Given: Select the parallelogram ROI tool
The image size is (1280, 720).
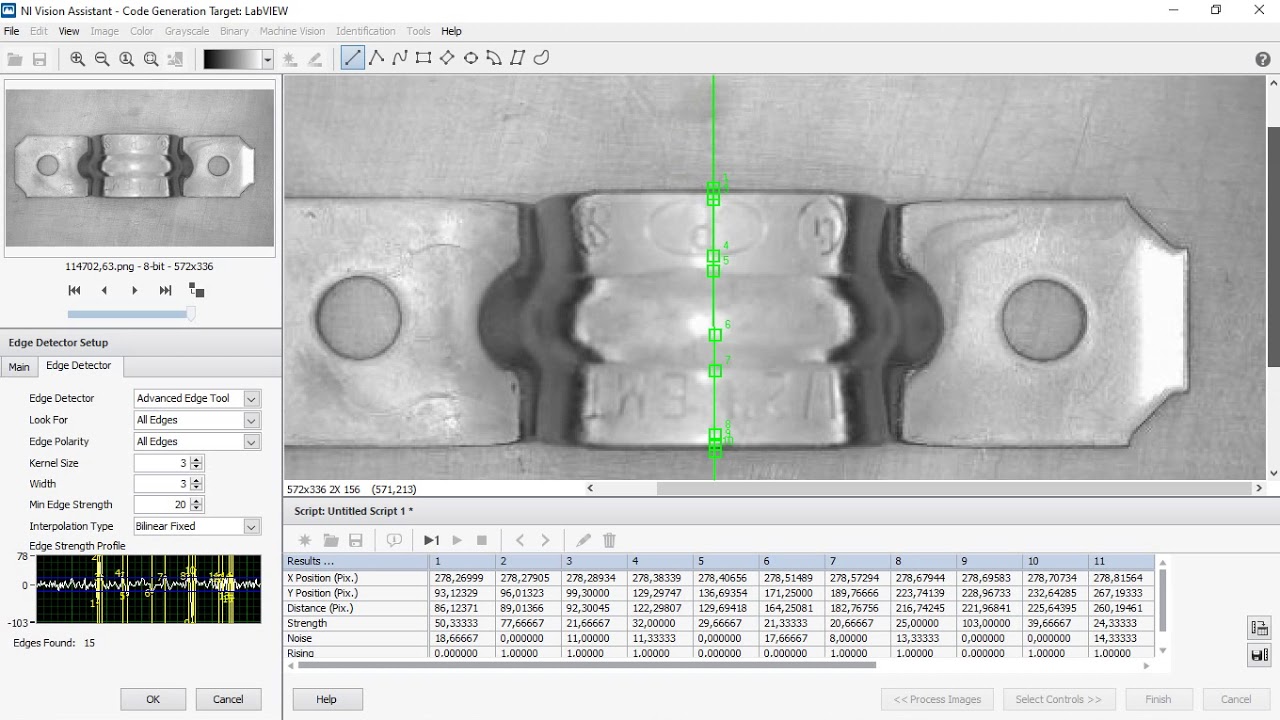Looking at the screenshot, I should click(x=517, y=58).
